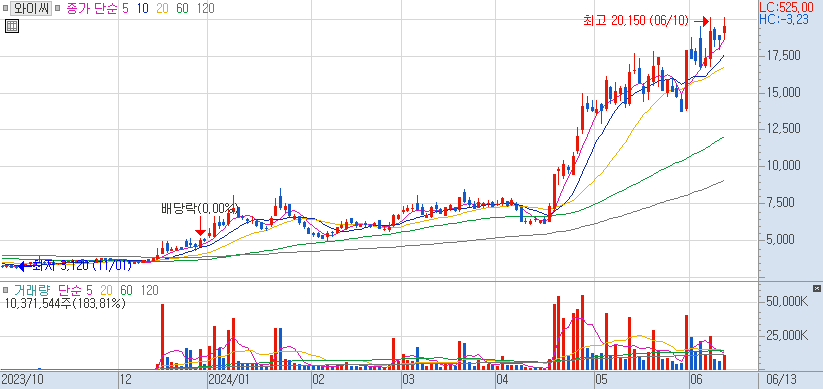Click the 06 month date axis label

click(x=697, y=380)
